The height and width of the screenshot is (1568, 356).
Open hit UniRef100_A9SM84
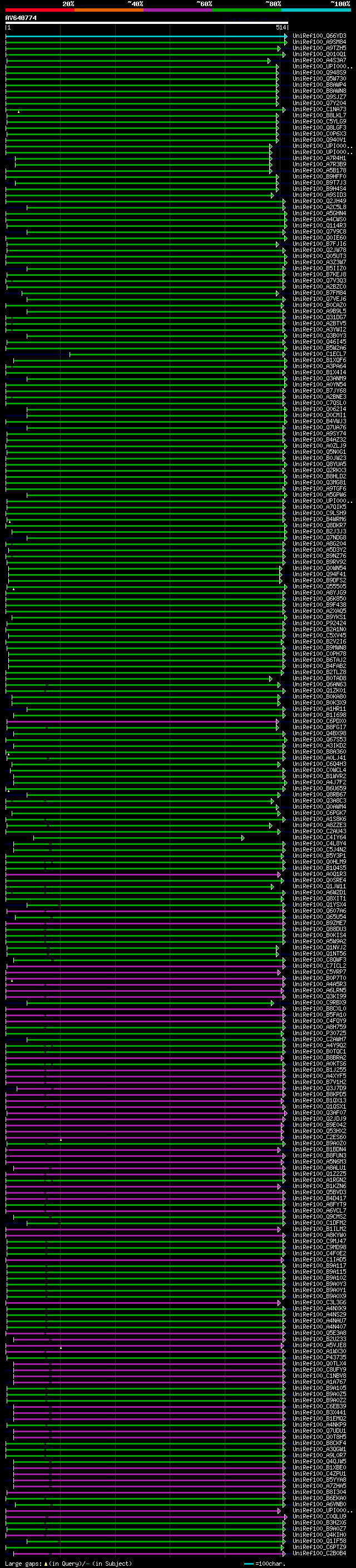coord(319,42)
